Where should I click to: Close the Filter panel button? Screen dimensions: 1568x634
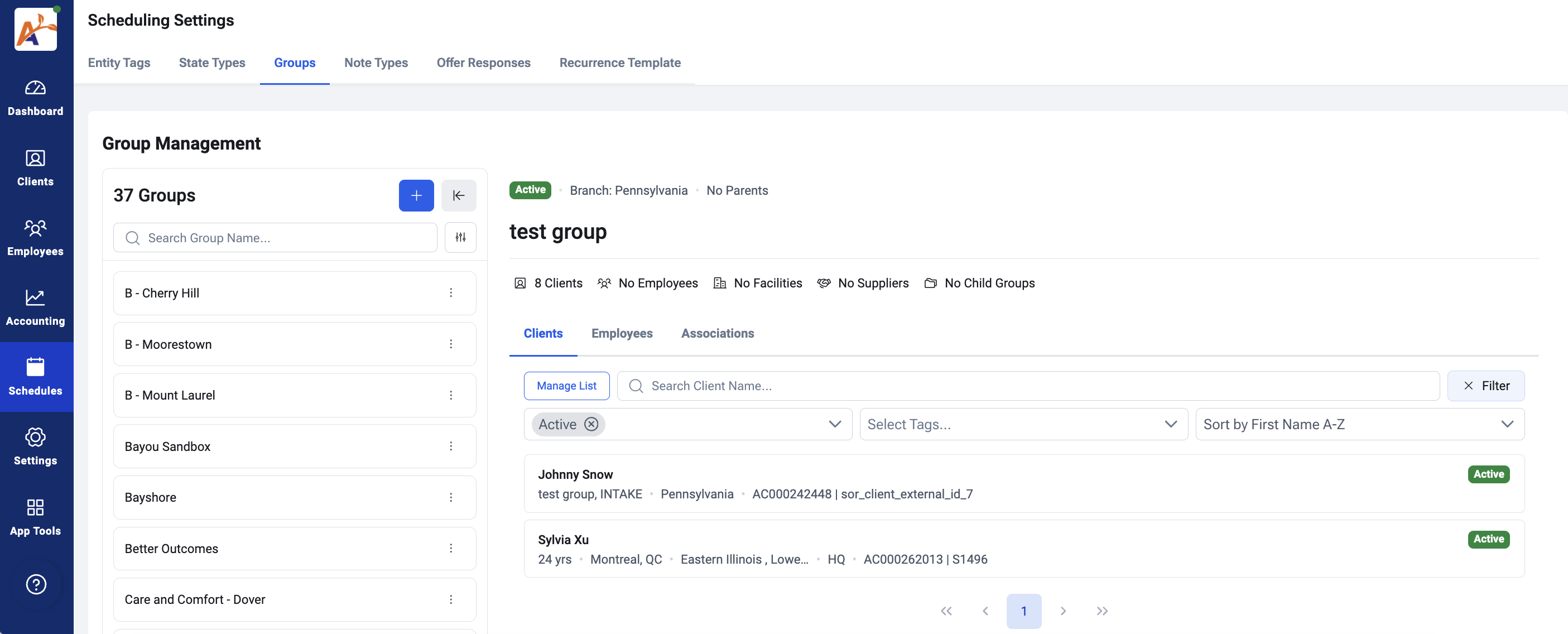(x=1486, y=386)
